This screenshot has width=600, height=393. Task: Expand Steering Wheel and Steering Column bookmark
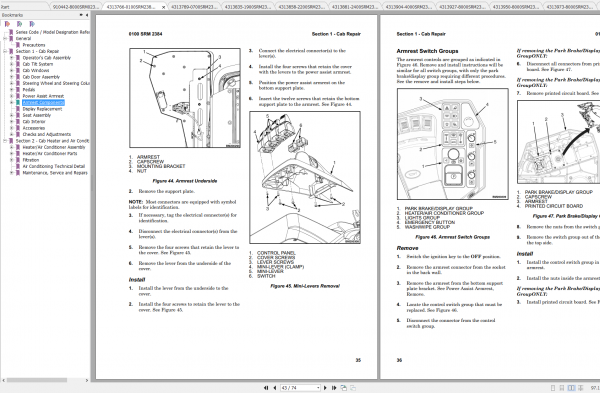11,83
